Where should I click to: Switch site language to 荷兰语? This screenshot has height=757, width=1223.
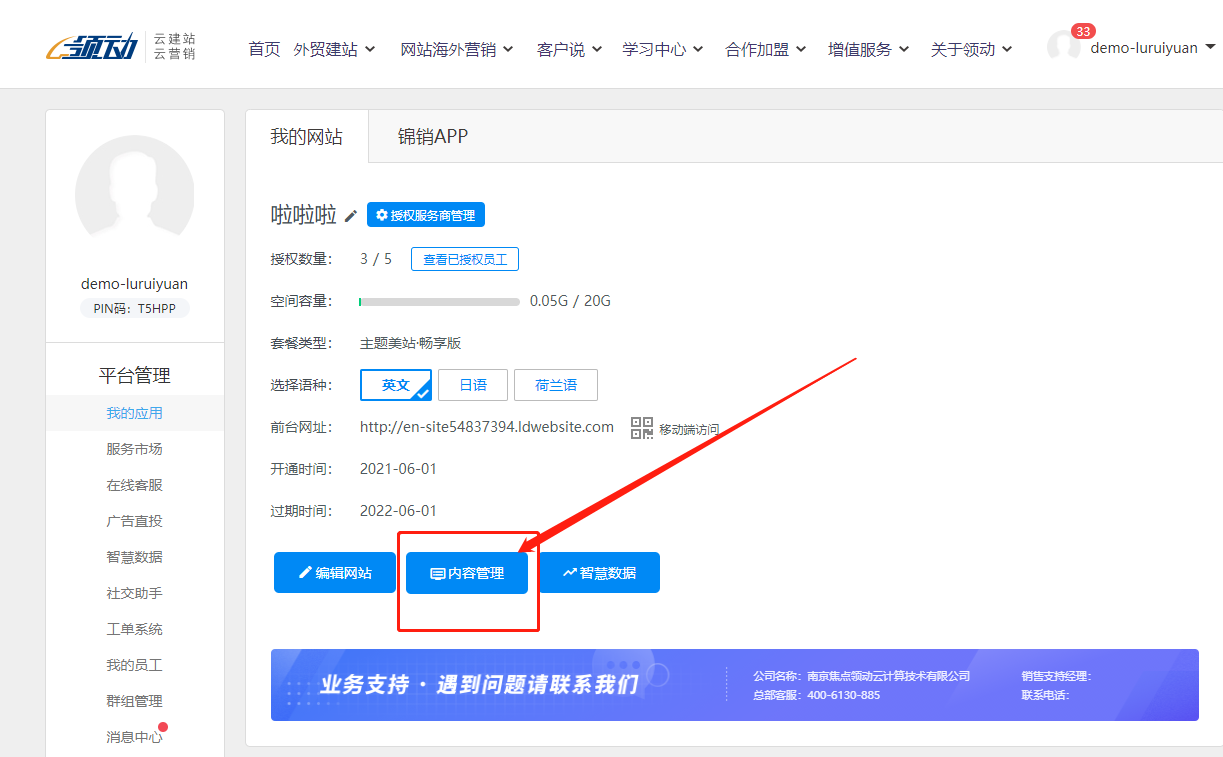pos(555,385)
